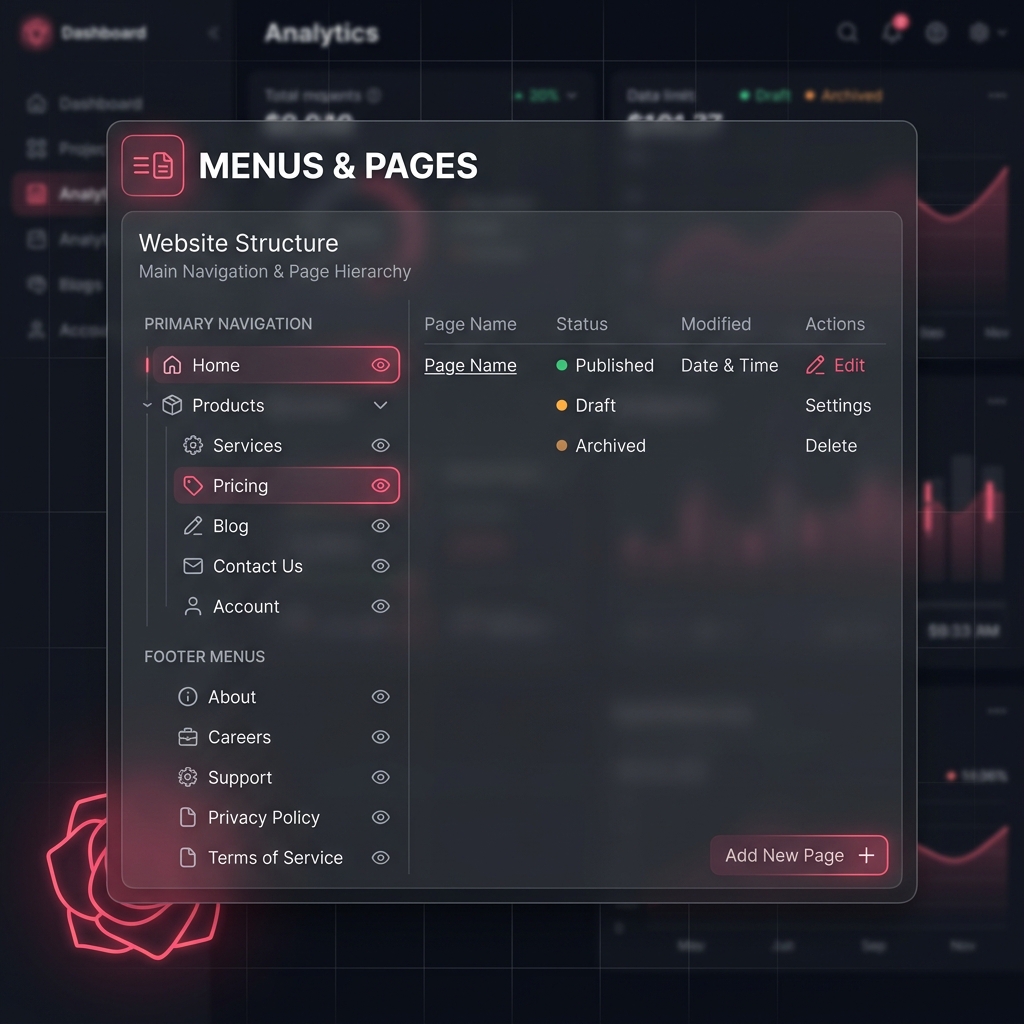Toggle visibility of the Account page
The width and height of the screenshot is (1024, 1024).
click(x=381, y=606)
